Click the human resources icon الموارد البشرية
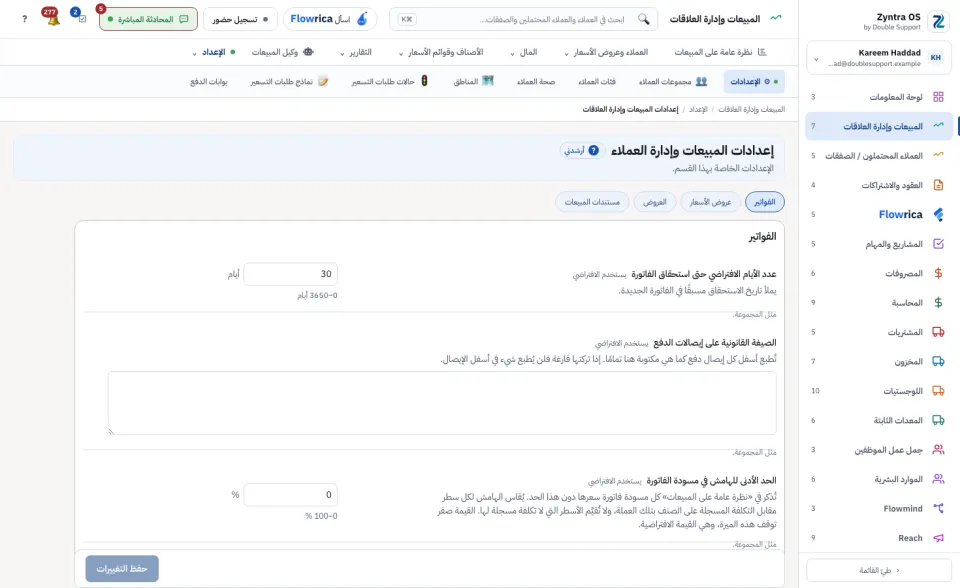 click(x=938, y=479)
